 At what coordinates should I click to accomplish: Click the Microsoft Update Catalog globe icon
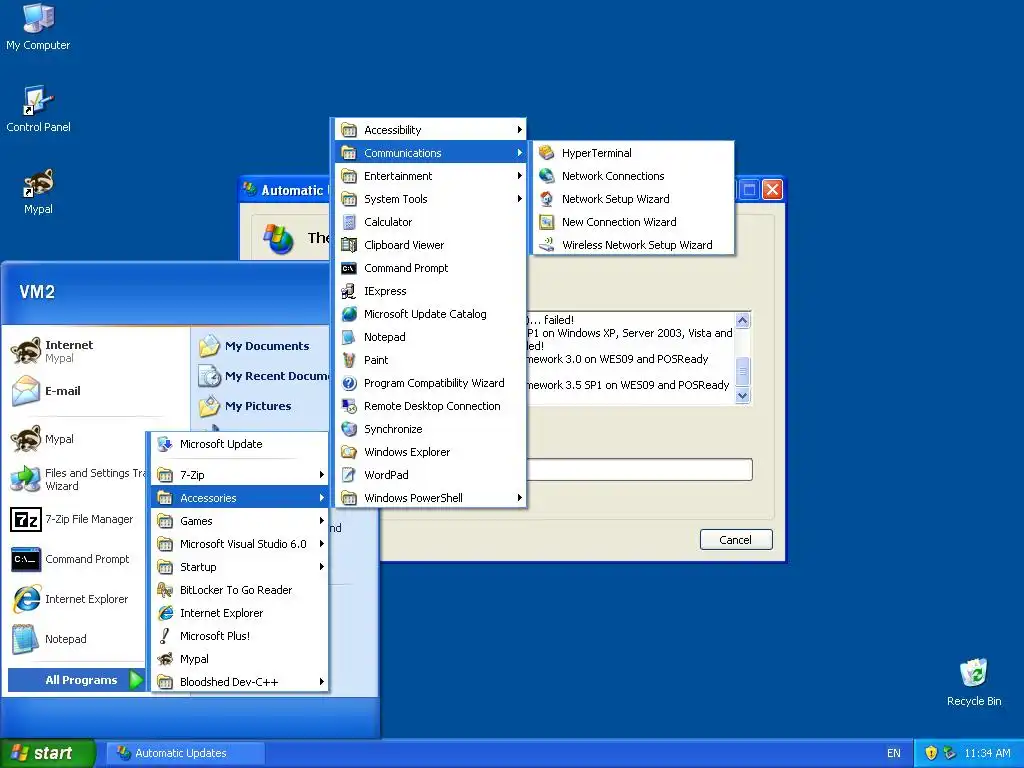(x=349, y=314)
